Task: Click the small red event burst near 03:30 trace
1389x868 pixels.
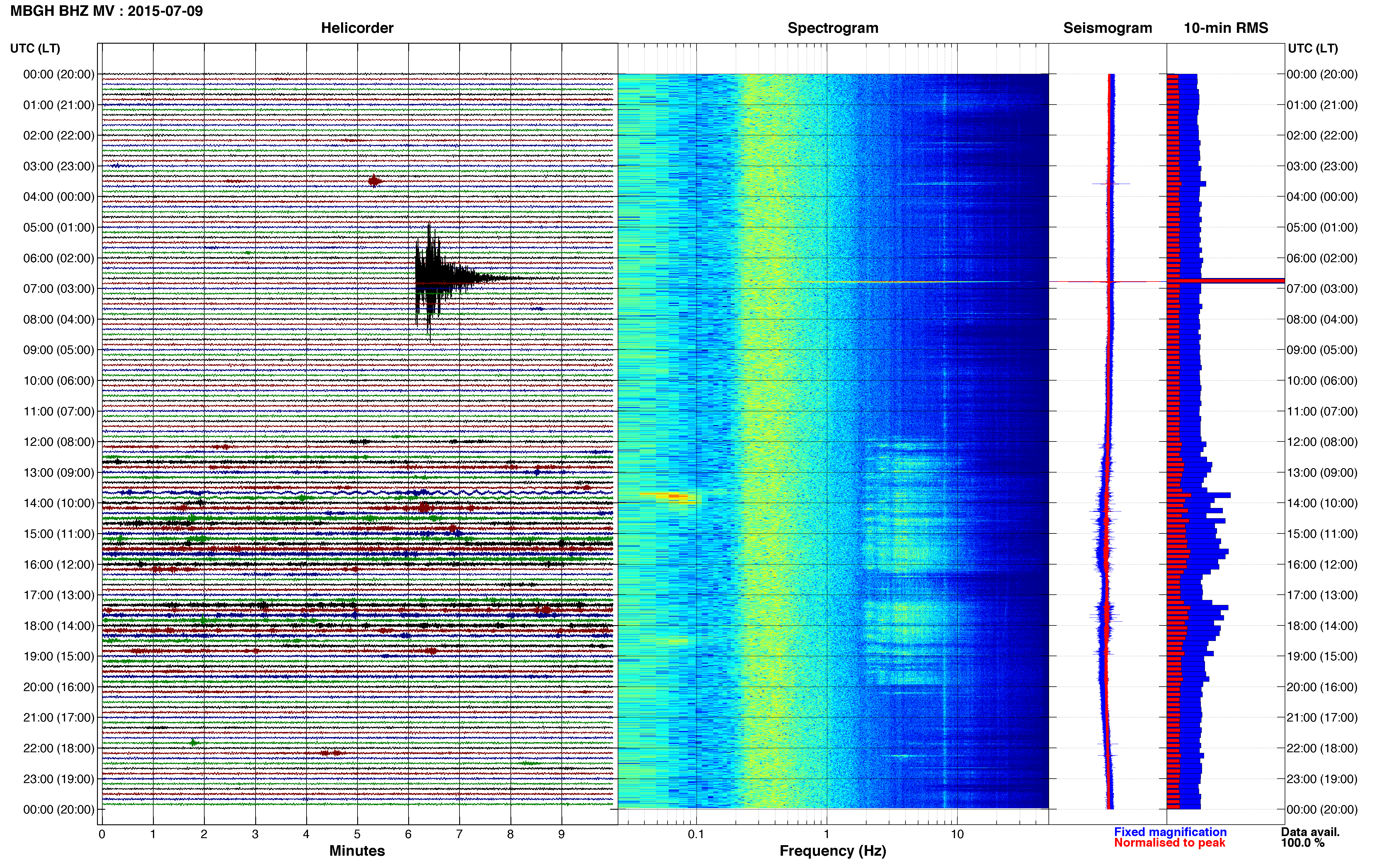Action: coord(375,181)
